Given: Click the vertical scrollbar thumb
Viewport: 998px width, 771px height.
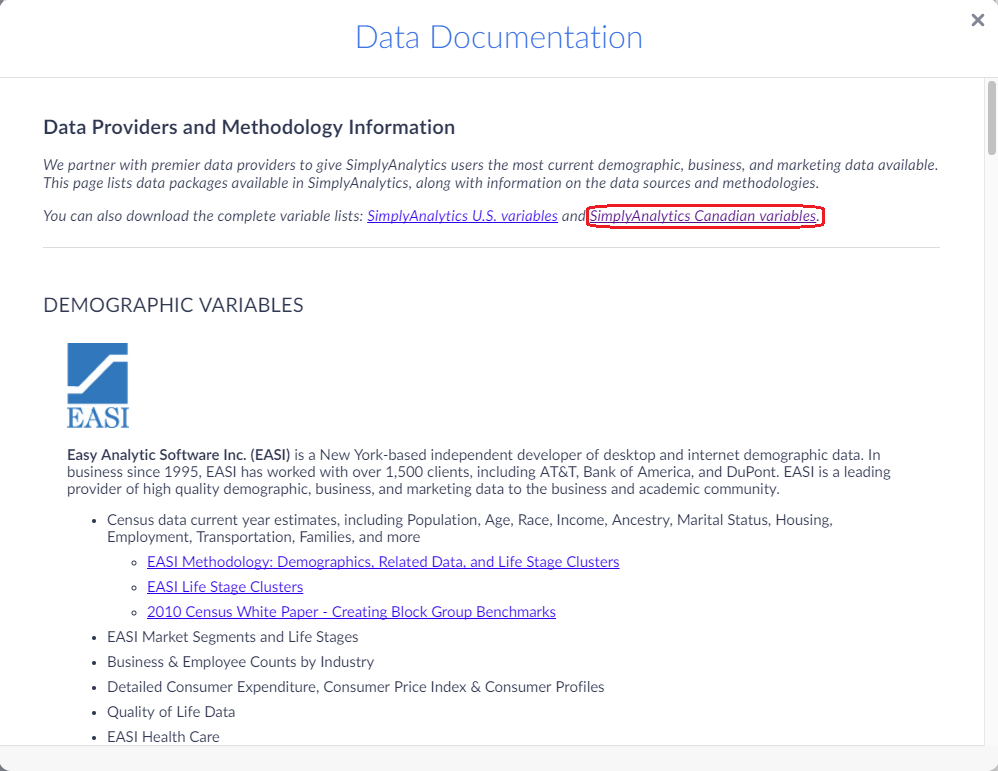Looking at the screenshot, I should pos(991,118).
